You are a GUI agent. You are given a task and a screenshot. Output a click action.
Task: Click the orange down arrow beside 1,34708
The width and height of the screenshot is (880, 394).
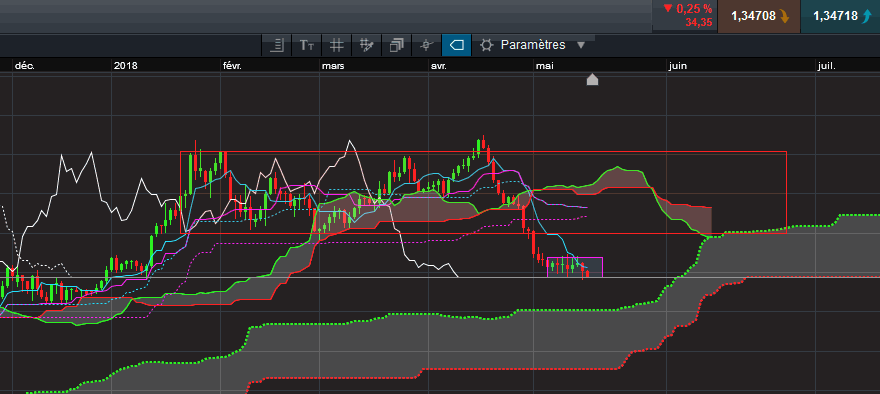pyautogui.click(x=784, y=17)
